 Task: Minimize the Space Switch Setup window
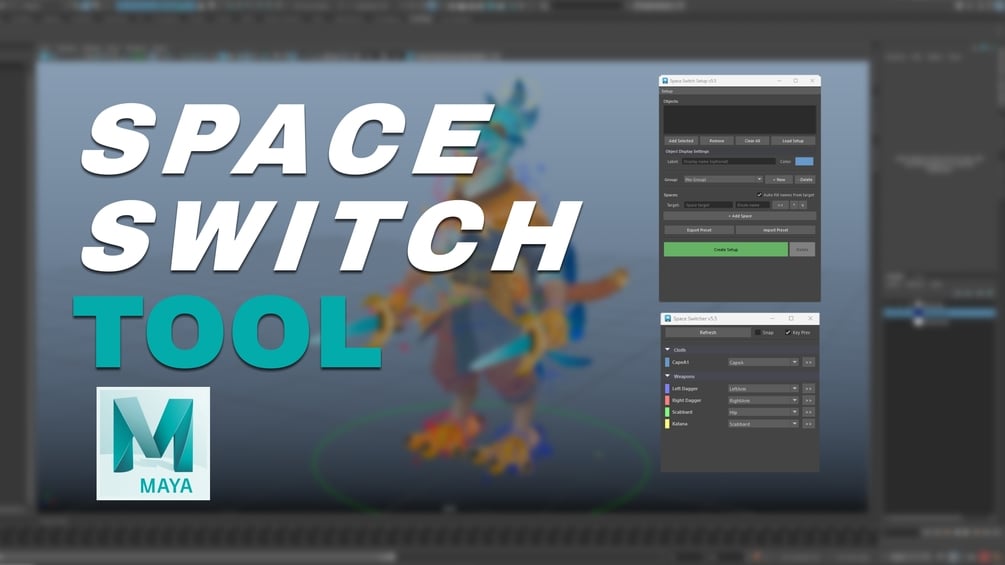(x=779, y=81)
